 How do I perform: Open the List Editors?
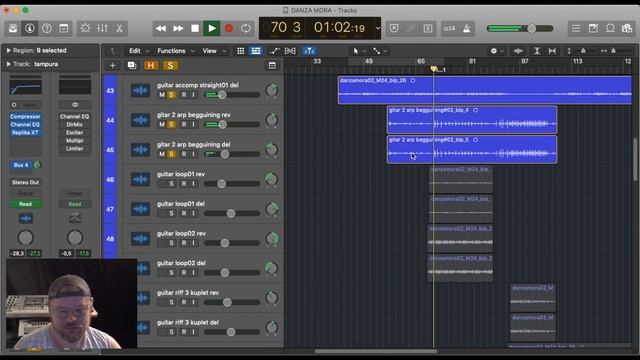[x=576, y=28]
